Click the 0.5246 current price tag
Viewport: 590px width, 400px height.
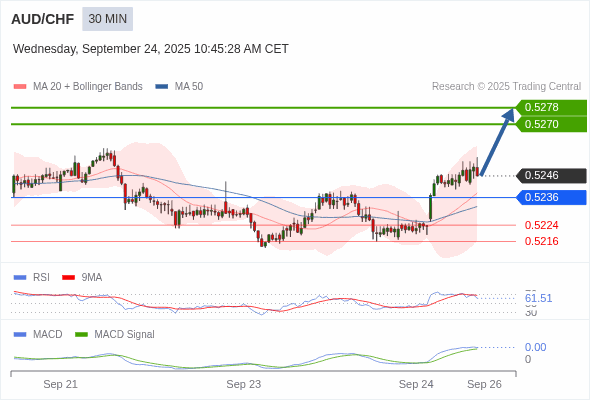(x=551, y=175)
